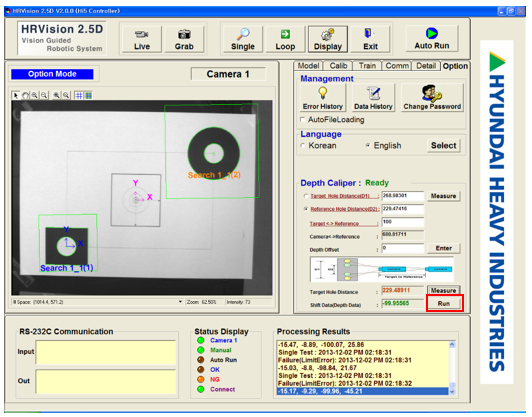Click the Target<->Reference input showing 100
Viewport: 532px width, 417px height.
403,222
